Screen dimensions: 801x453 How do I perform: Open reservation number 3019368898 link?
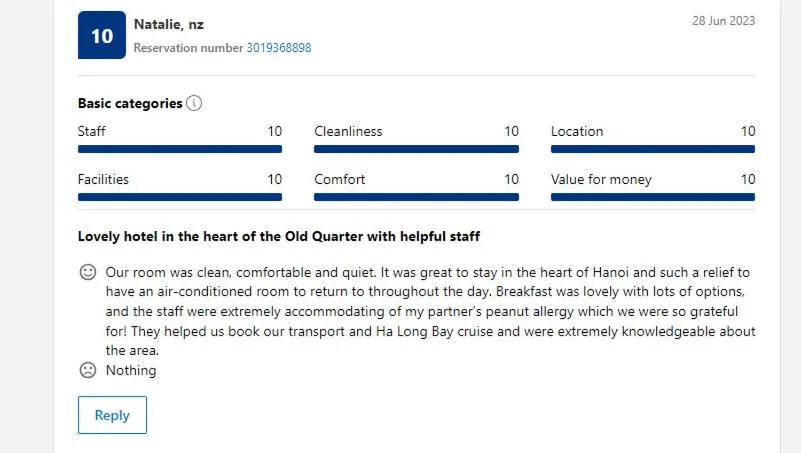click(x=279, y=48)
